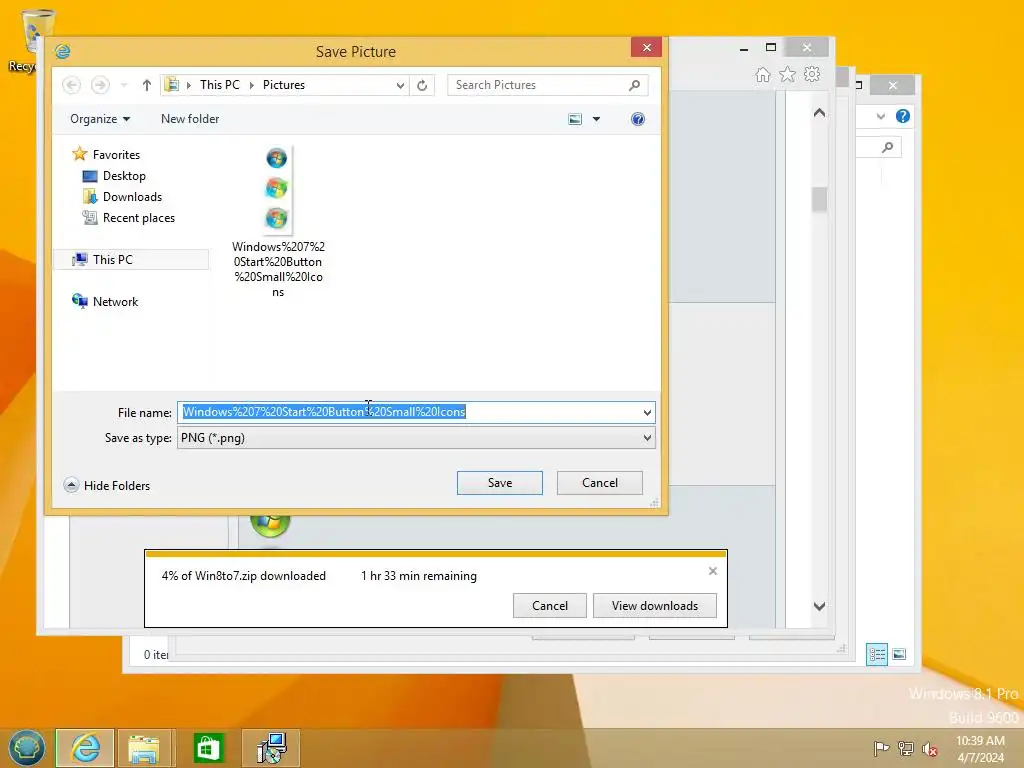Click the Save button
Image resolution: width=1024 pixels, height=768 pixels.
(500, 483)
